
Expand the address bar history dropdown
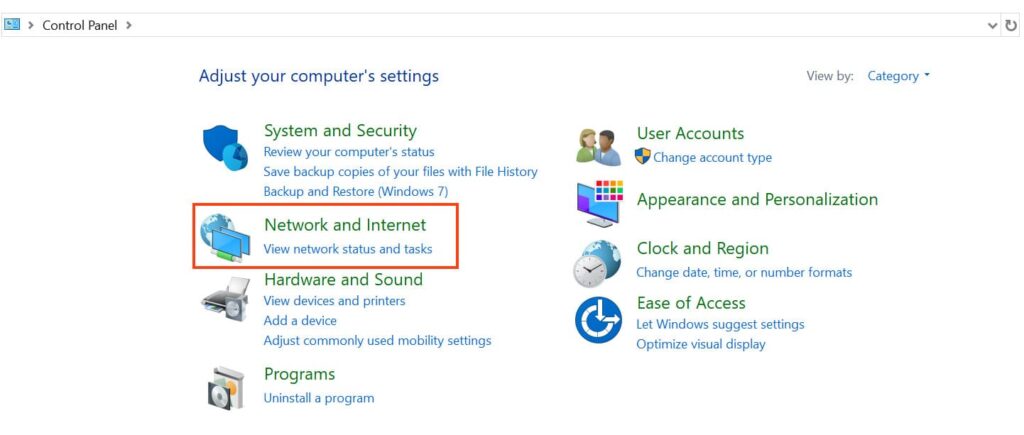[x=993, y=25]
